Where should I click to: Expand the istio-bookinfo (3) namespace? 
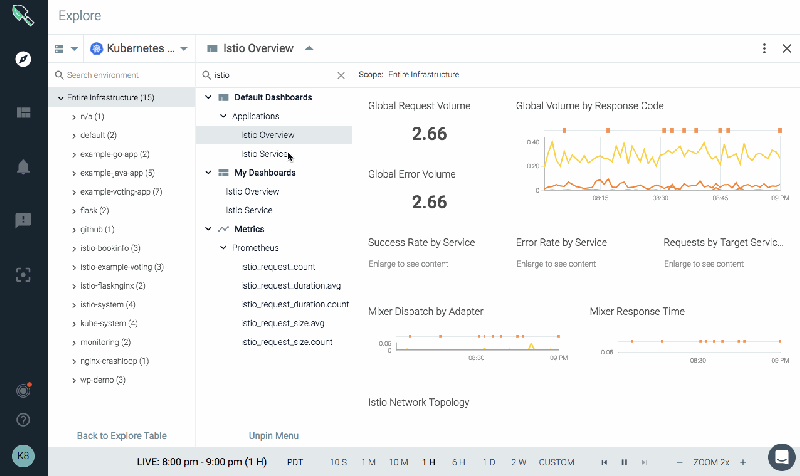pos(74,248)
